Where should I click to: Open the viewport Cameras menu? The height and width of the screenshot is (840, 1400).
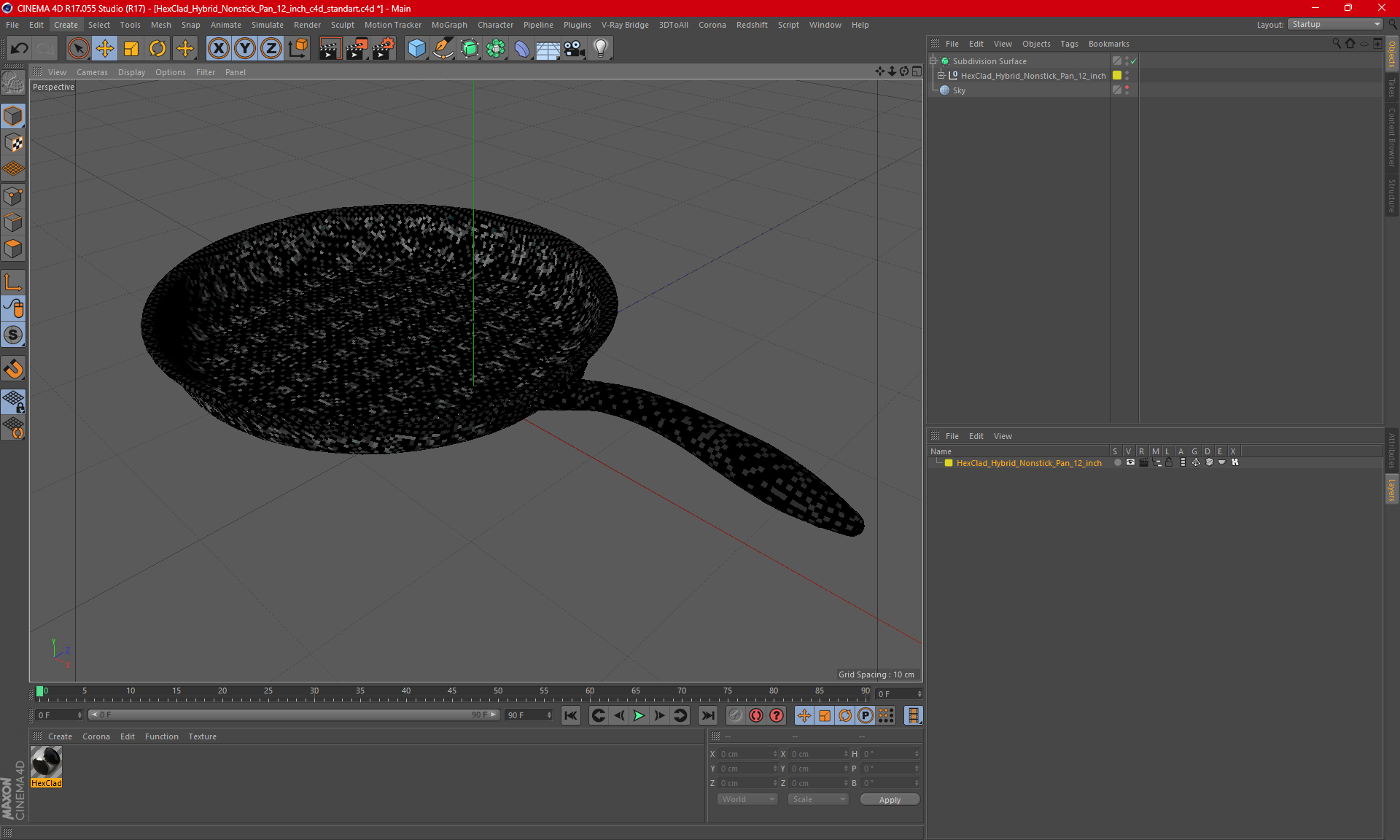point(92,72)
